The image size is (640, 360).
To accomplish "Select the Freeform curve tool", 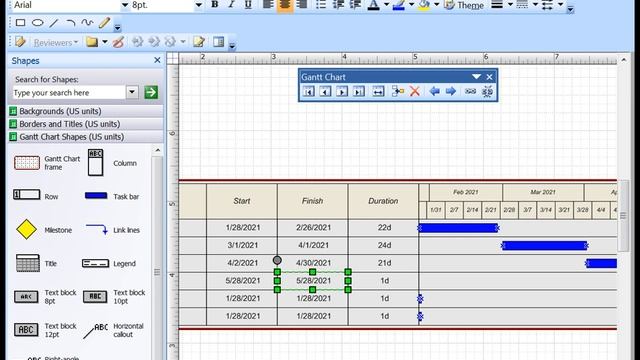I will point(87,23).
